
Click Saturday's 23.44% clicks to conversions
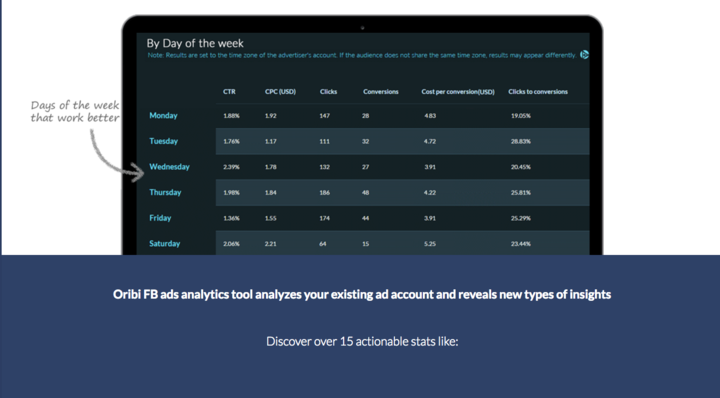521,244
